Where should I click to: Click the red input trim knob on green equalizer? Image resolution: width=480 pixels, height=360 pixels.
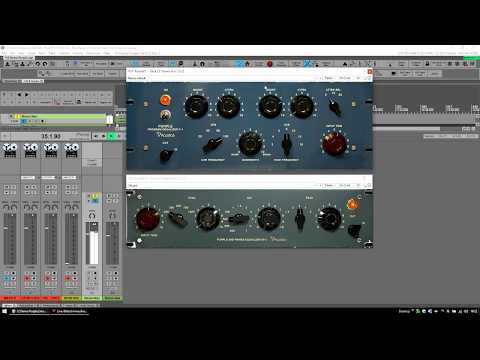coord(147,219)
